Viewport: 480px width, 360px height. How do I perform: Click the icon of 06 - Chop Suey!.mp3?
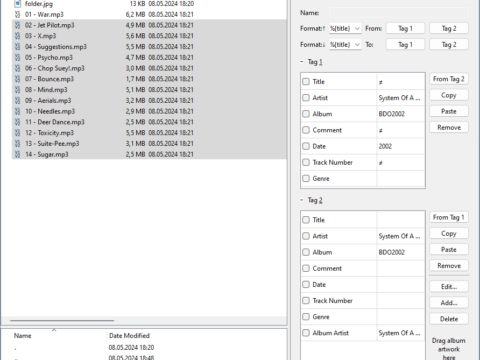click(x=18, y=68)
